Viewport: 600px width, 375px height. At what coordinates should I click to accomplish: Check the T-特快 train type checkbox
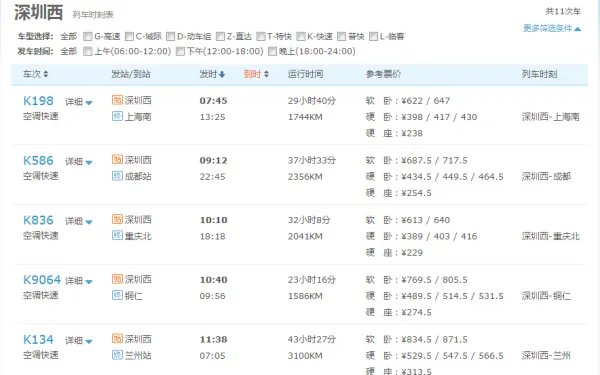click(261, 36)
